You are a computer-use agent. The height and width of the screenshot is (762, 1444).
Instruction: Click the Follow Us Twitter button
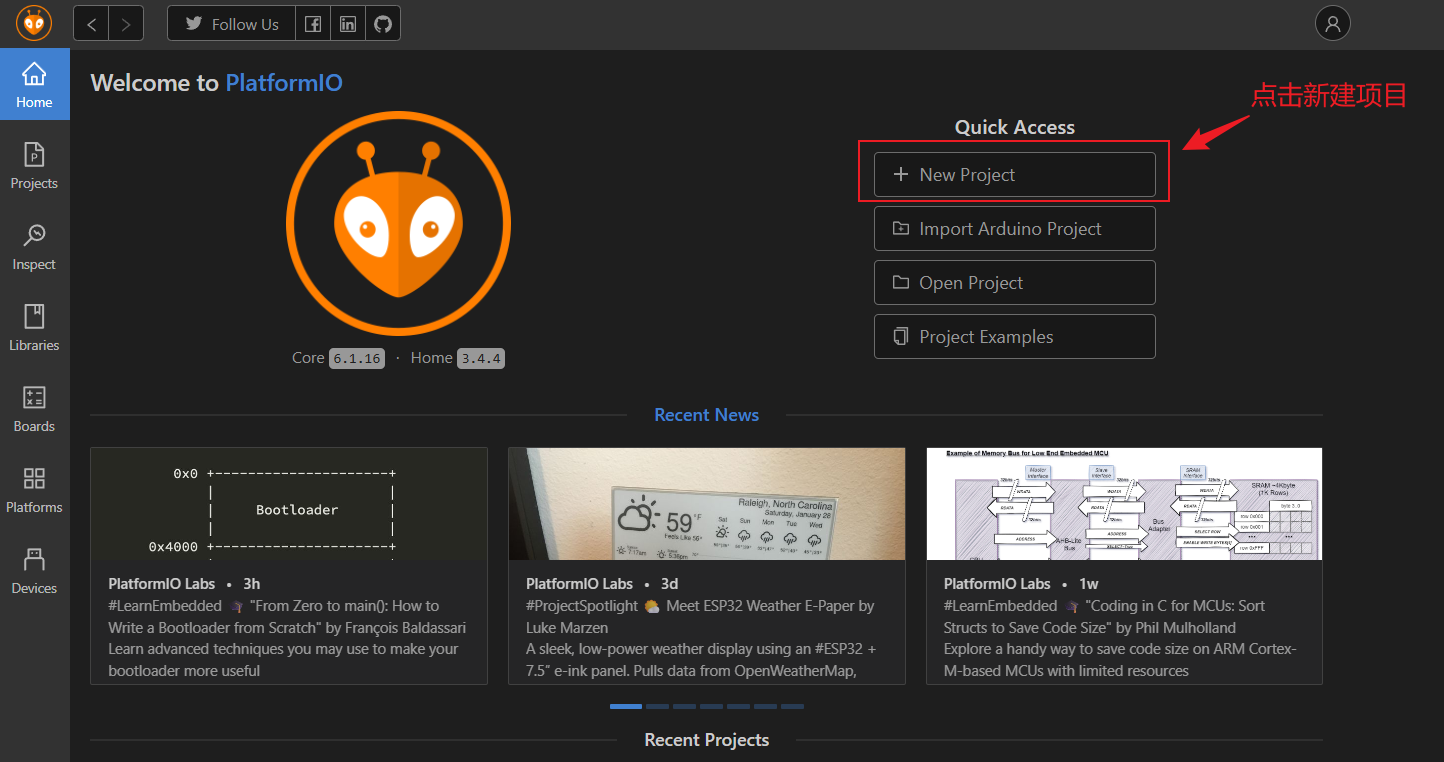point(232,24)
